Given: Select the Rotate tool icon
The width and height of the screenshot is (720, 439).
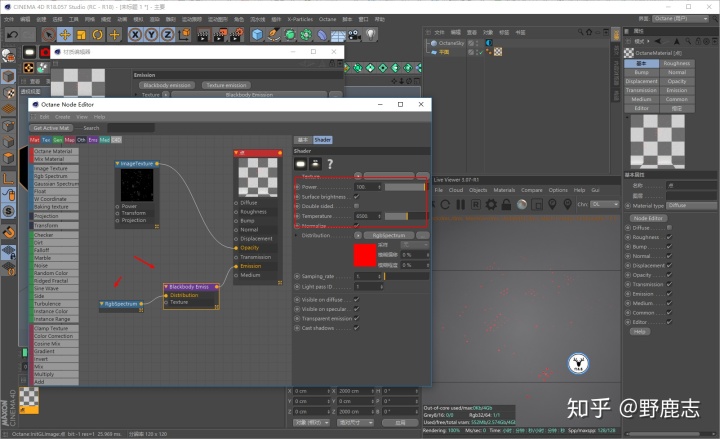Looking at the screenshot, I should click(97, 34).
